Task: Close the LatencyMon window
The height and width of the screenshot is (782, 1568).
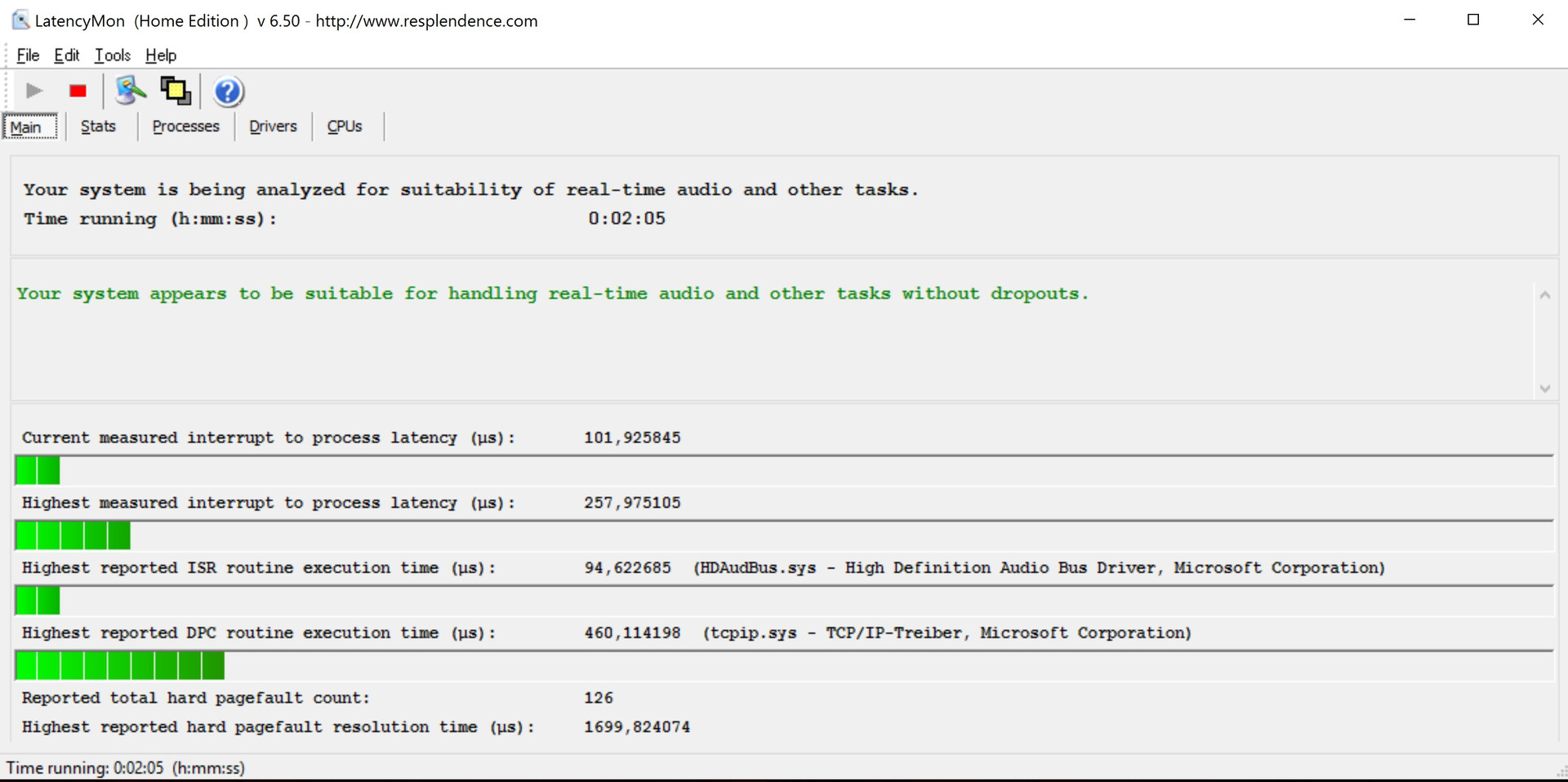Action: point(1538,20)
